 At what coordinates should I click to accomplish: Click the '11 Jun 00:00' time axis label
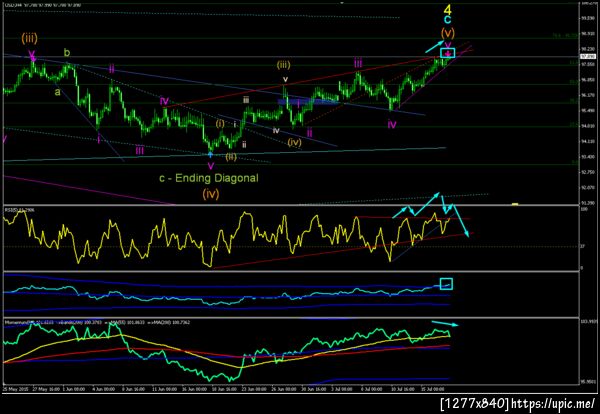pos(165,389)
